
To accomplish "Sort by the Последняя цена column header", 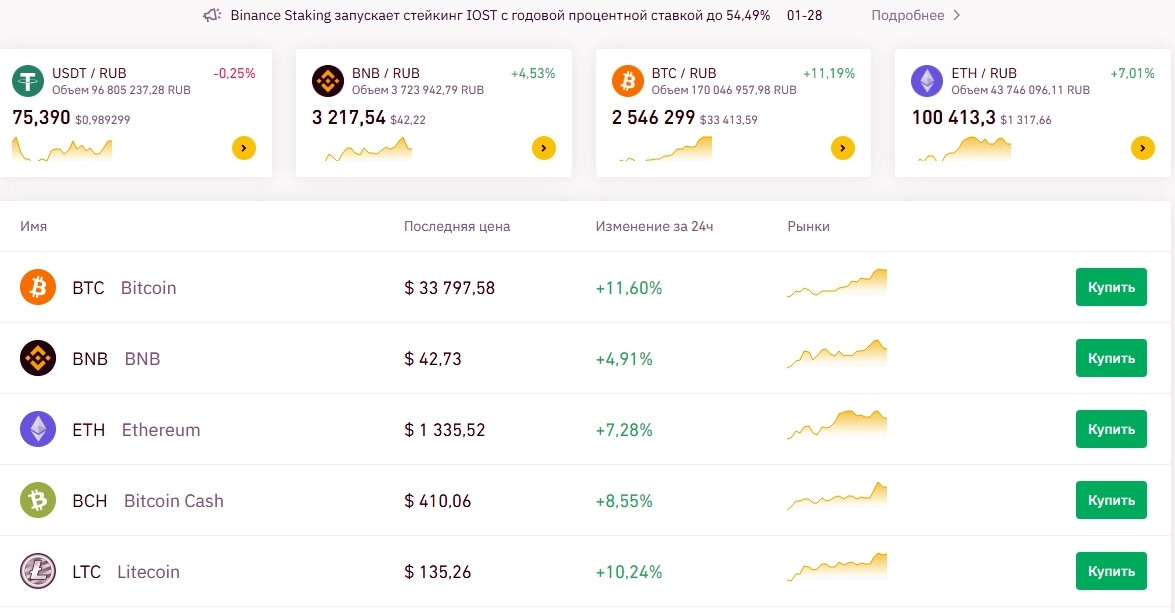I will [x=457, y=227].
